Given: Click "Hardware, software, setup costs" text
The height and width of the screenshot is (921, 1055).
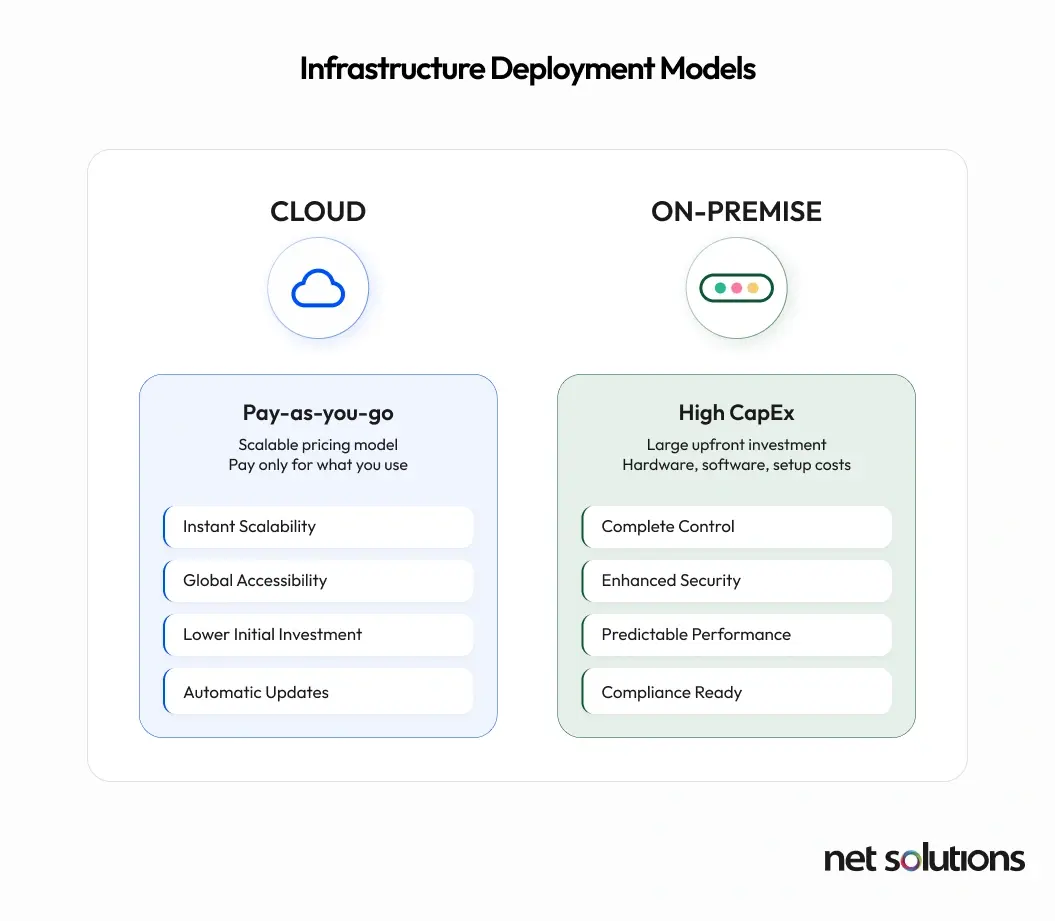Looking at the screenshot, I should pos(736,465).
